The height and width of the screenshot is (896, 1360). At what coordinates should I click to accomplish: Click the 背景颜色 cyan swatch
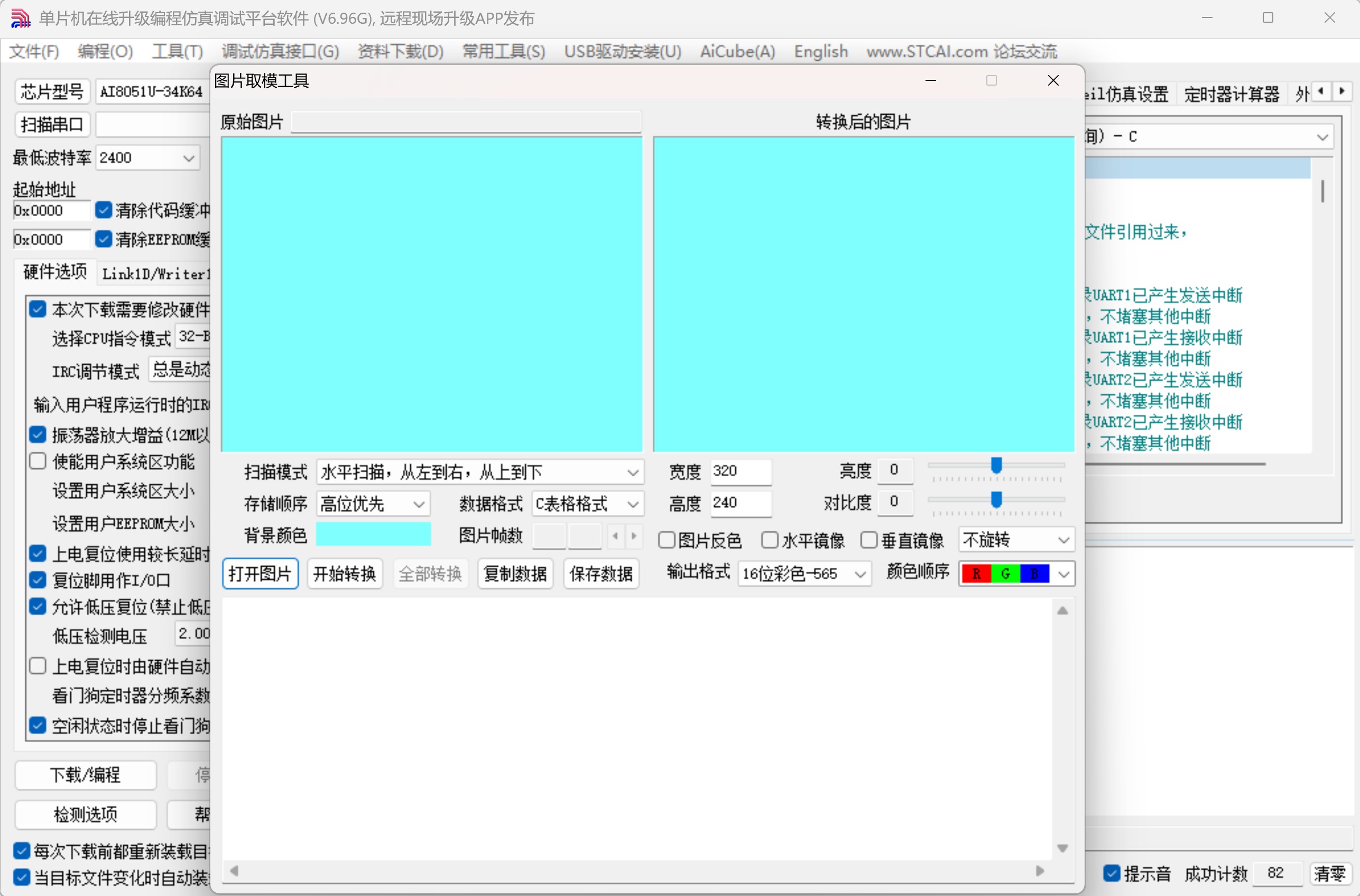(373, 534)
